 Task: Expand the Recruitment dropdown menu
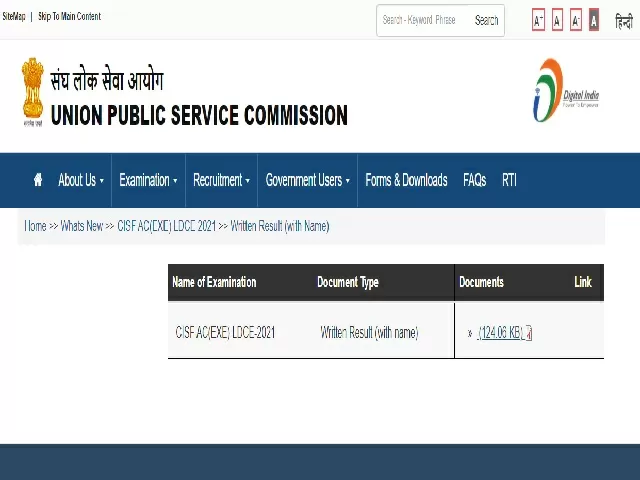[x=221, y=180]
